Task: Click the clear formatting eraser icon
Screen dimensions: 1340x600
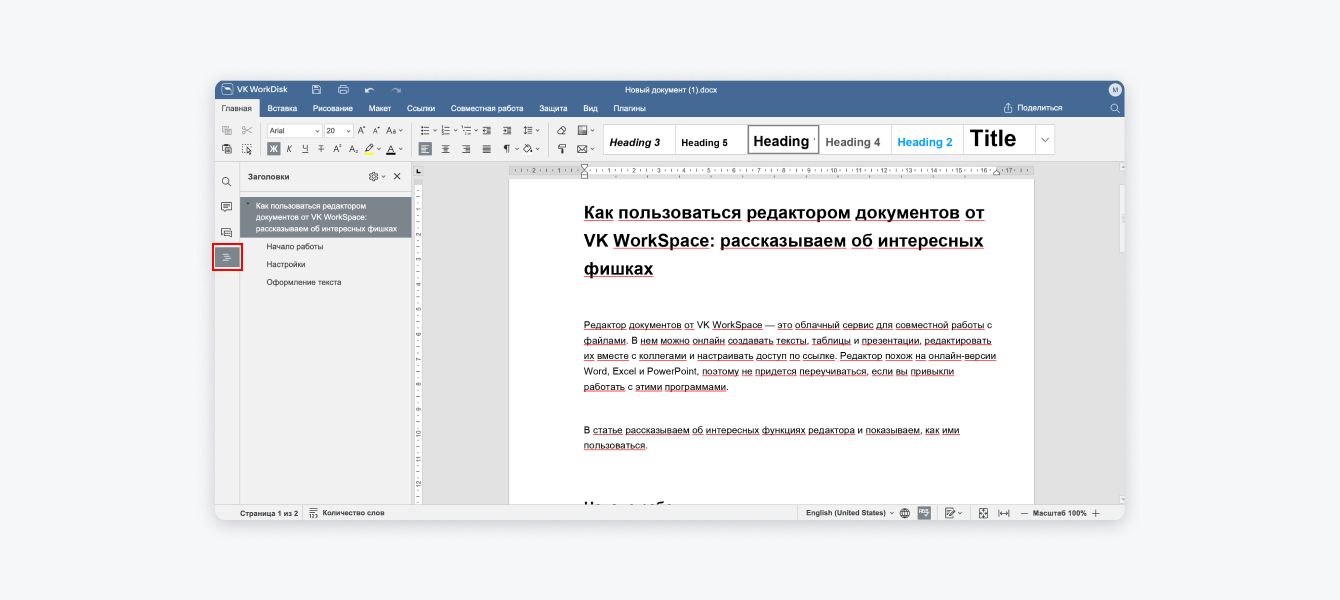Action: (561, 130)
